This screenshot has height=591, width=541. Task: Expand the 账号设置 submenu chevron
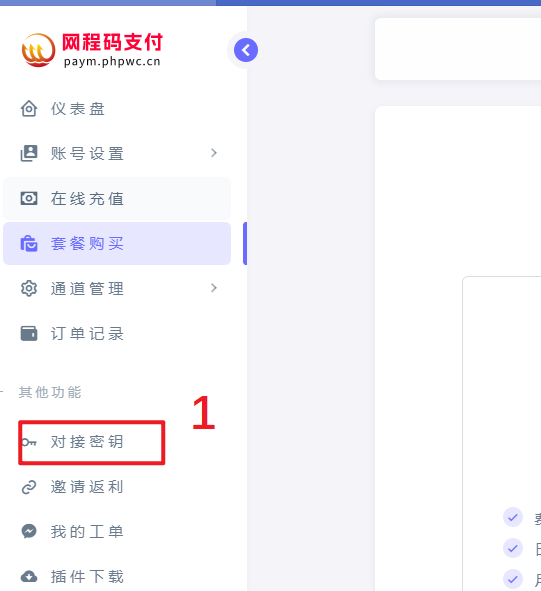pyautogui.click(x=214, y=153)
